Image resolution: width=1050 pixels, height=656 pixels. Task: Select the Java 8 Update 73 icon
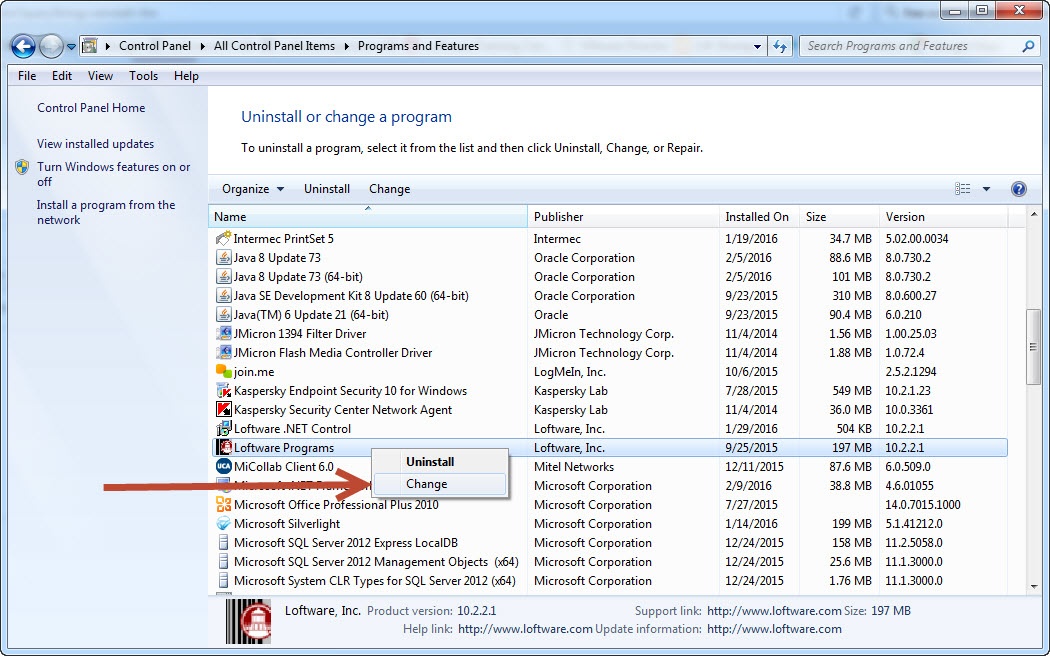[x=224, y=258]
